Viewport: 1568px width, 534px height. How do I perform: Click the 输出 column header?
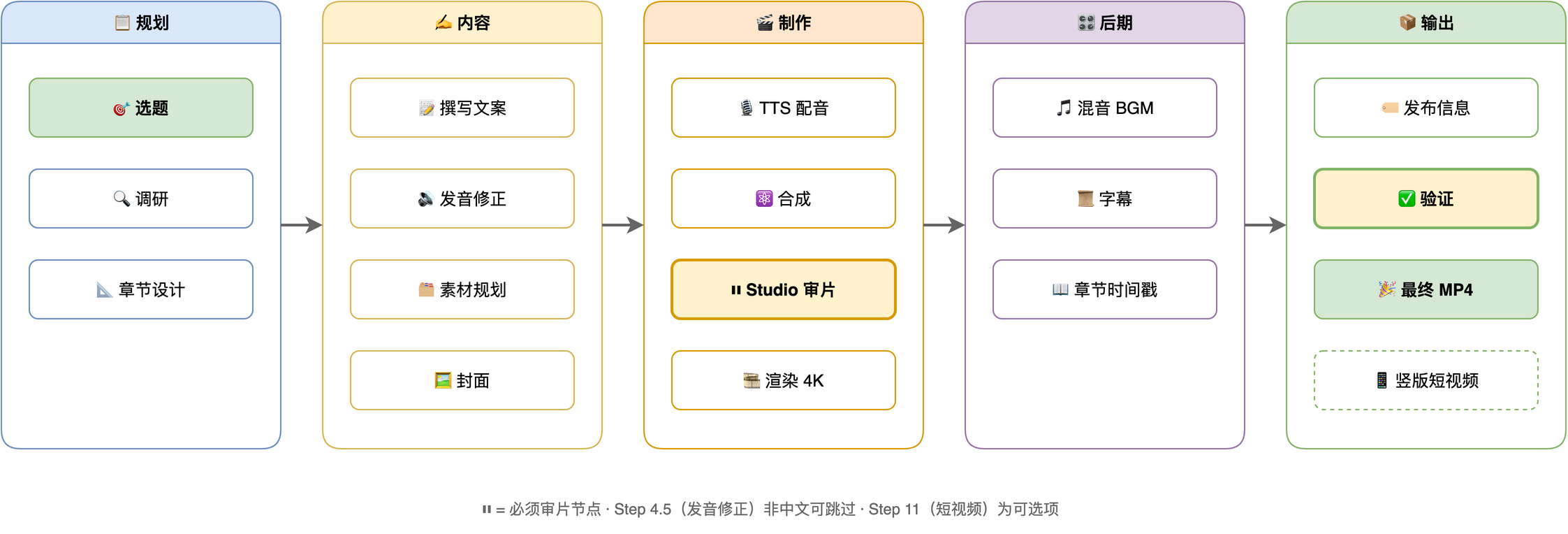(x=1426, y=22)
